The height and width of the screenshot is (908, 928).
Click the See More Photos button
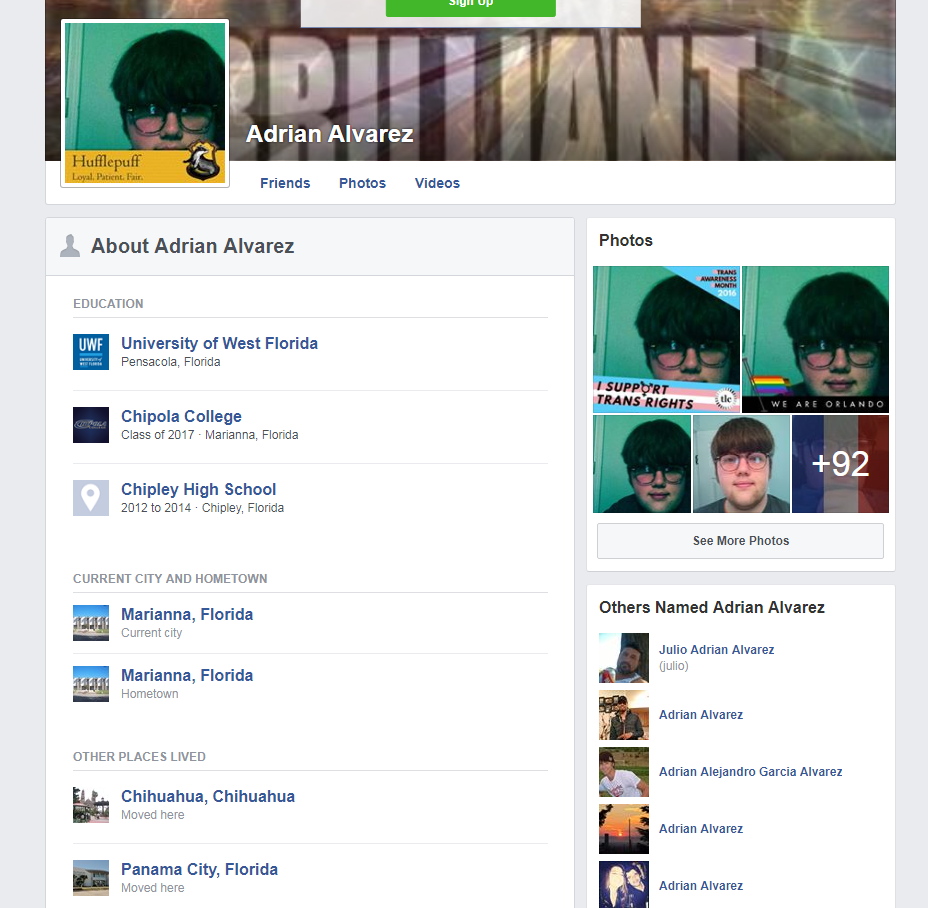coord(740,540)
